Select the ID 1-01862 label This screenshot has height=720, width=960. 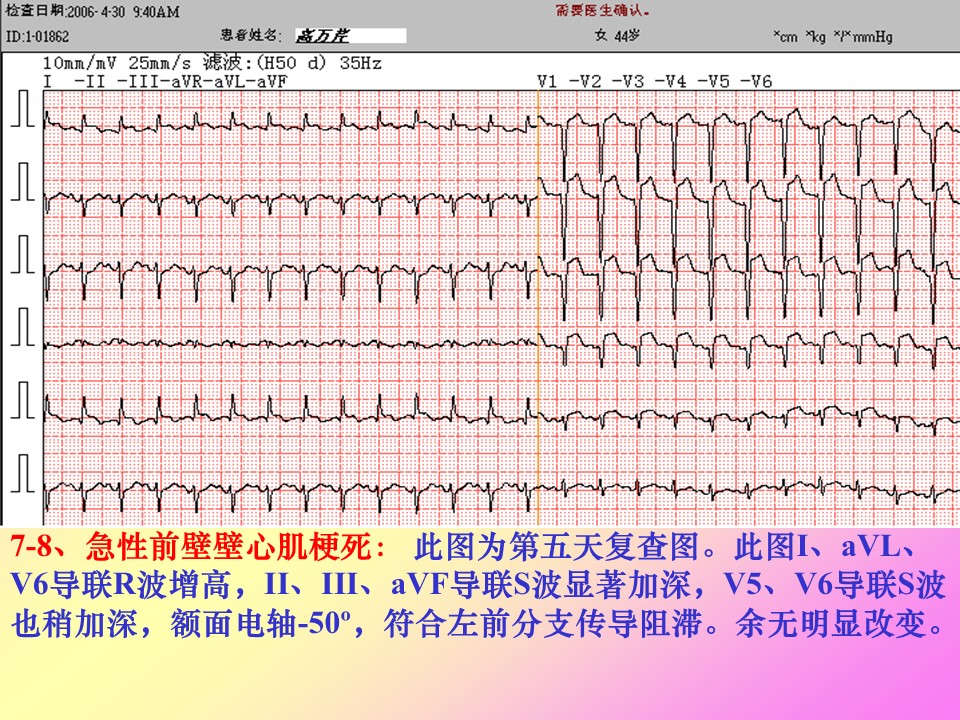coord(37,37)
